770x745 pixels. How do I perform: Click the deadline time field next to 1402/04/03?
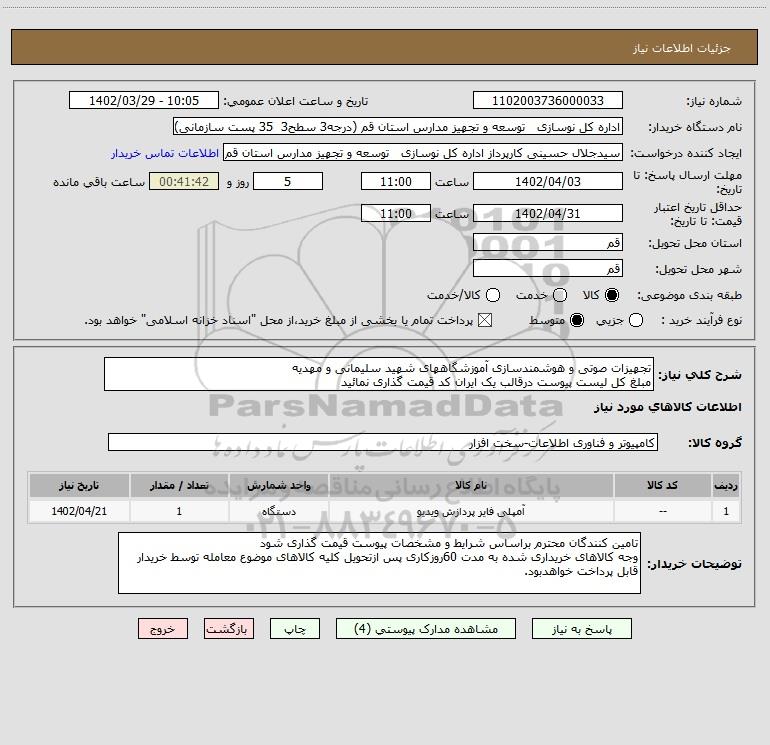[396, 182]
